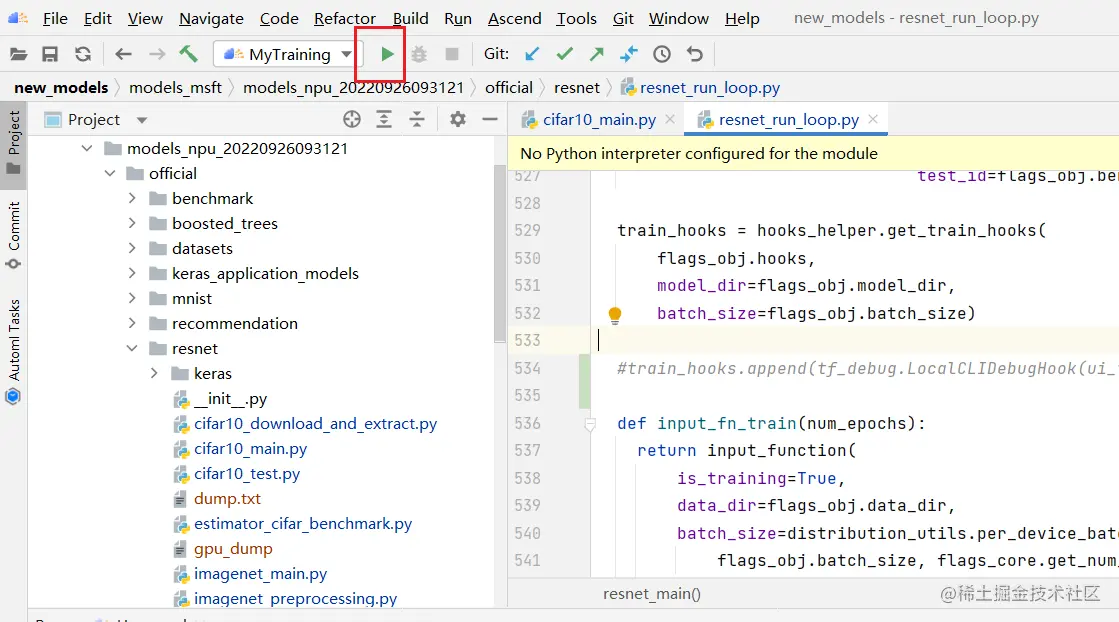Click the Debug bug icon
This screenshot has width=1119, height=622.
(x=420, y=54)
